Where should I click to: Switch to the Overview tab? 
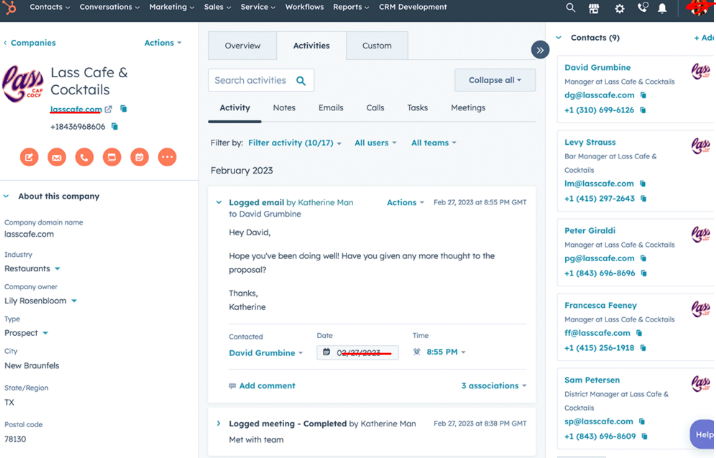242,46
